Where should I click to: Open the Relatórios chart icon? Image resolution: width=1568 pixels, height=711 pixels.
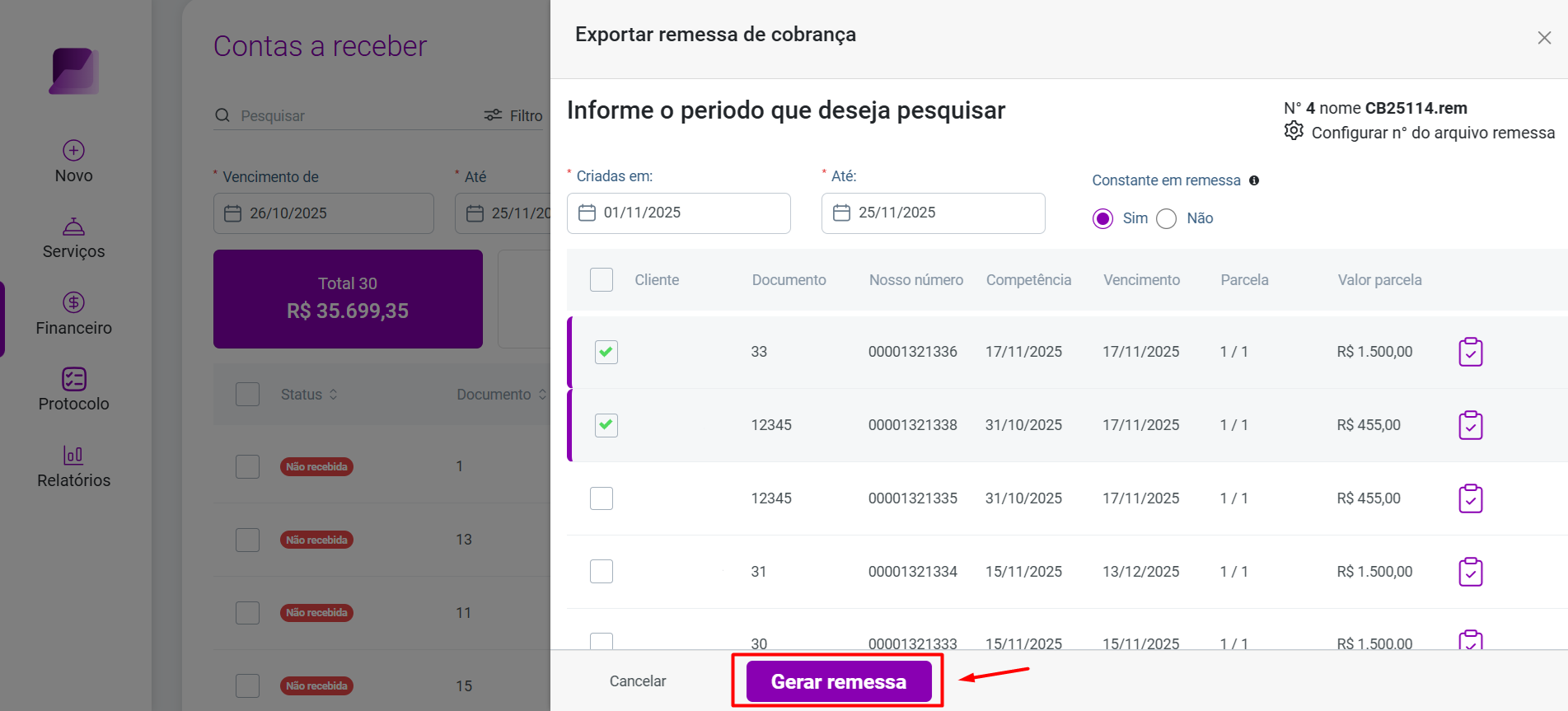click(x=73, y=455)
